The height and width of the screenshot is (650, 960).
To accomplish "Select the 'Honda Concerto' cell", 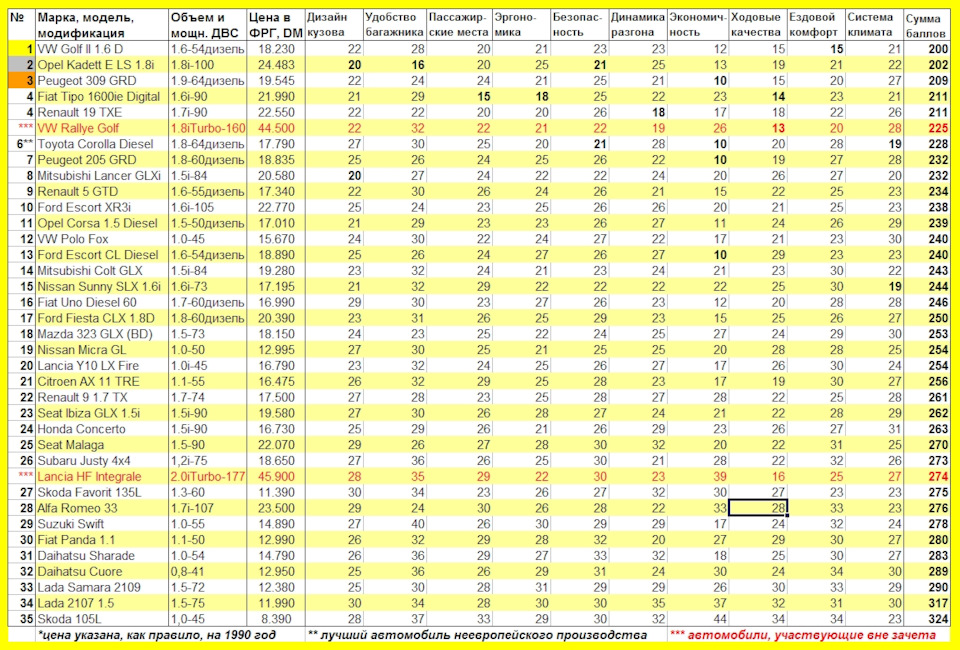I will (102, 429).
